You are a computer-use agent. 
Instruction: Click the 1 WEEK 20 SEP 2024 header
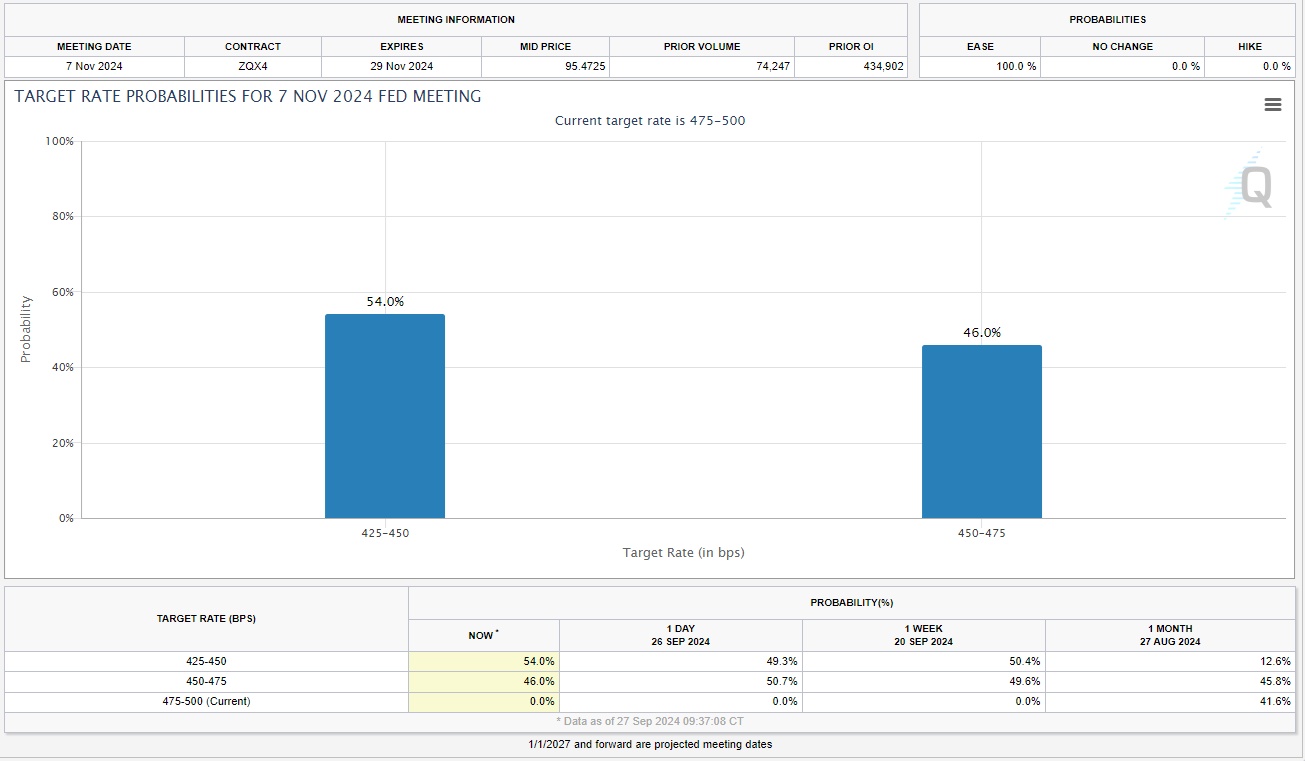coord(923,635)
